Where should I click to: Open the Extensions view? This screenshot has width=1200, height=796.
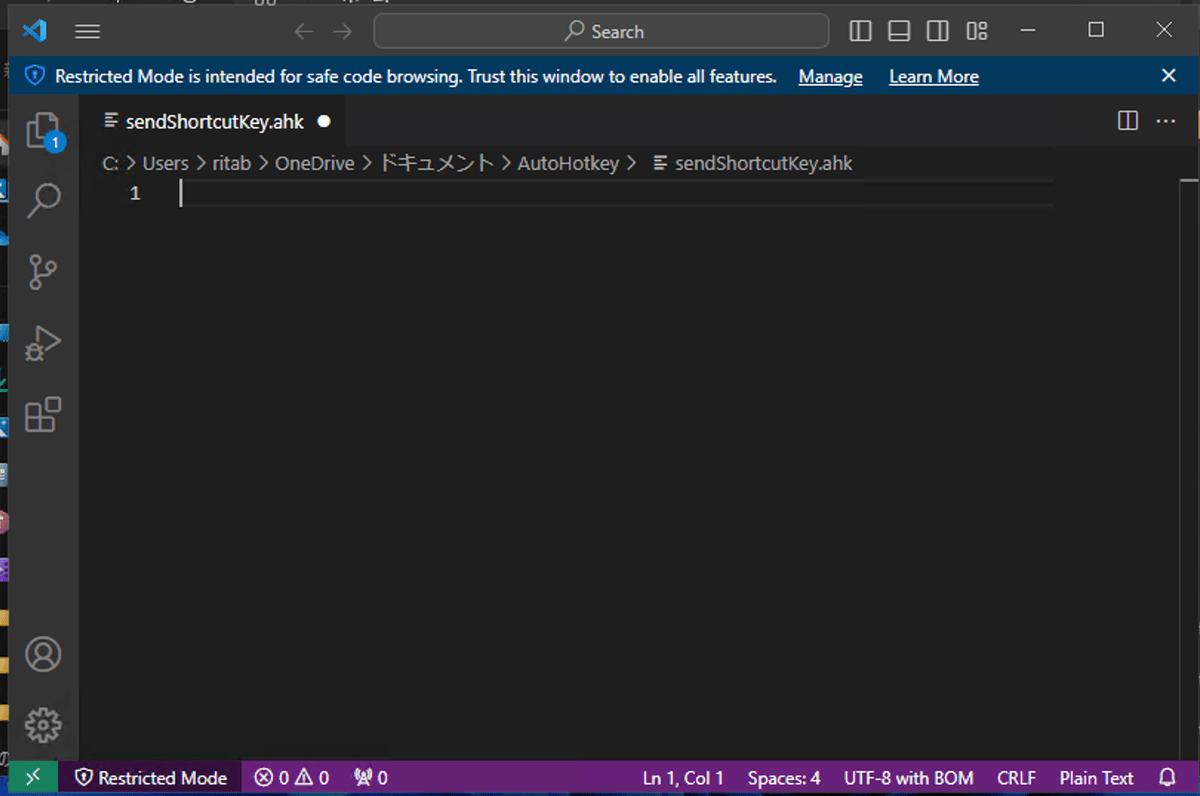43,414
